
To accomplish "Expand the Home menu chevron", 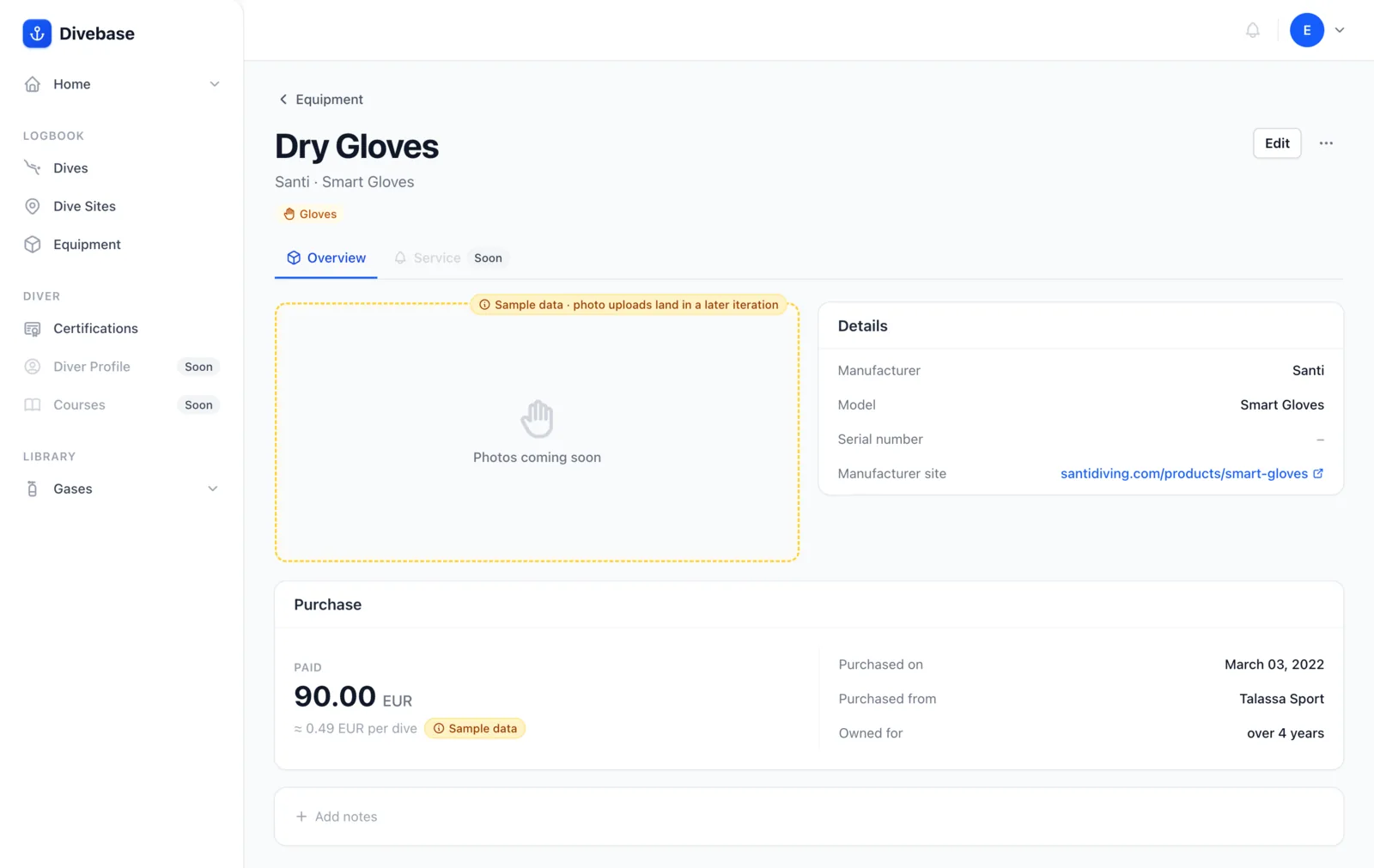I will pyautogui.click(x=215, y=84).
